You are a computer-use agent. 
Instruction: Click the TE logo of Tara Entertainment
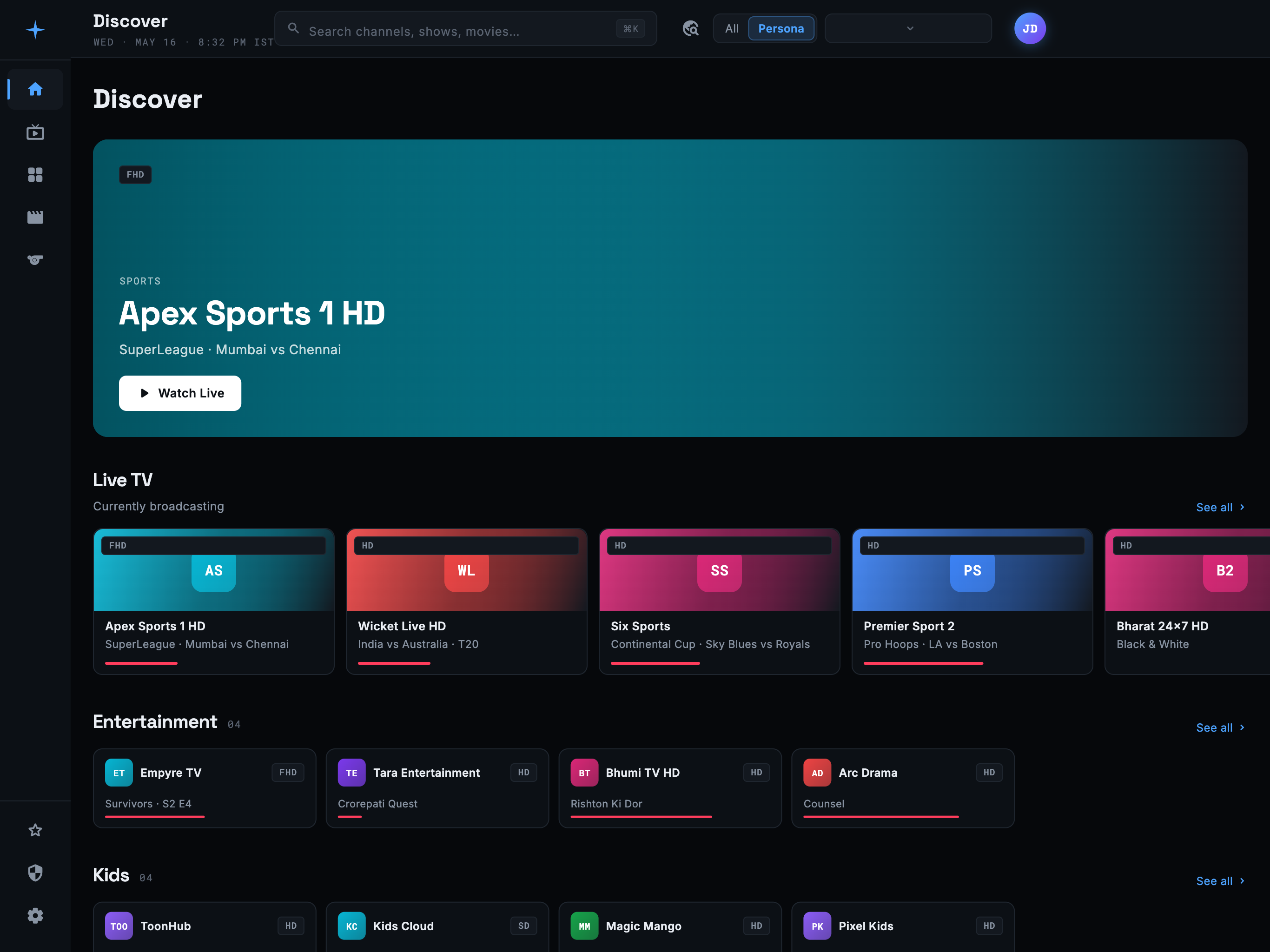point(352,772)
